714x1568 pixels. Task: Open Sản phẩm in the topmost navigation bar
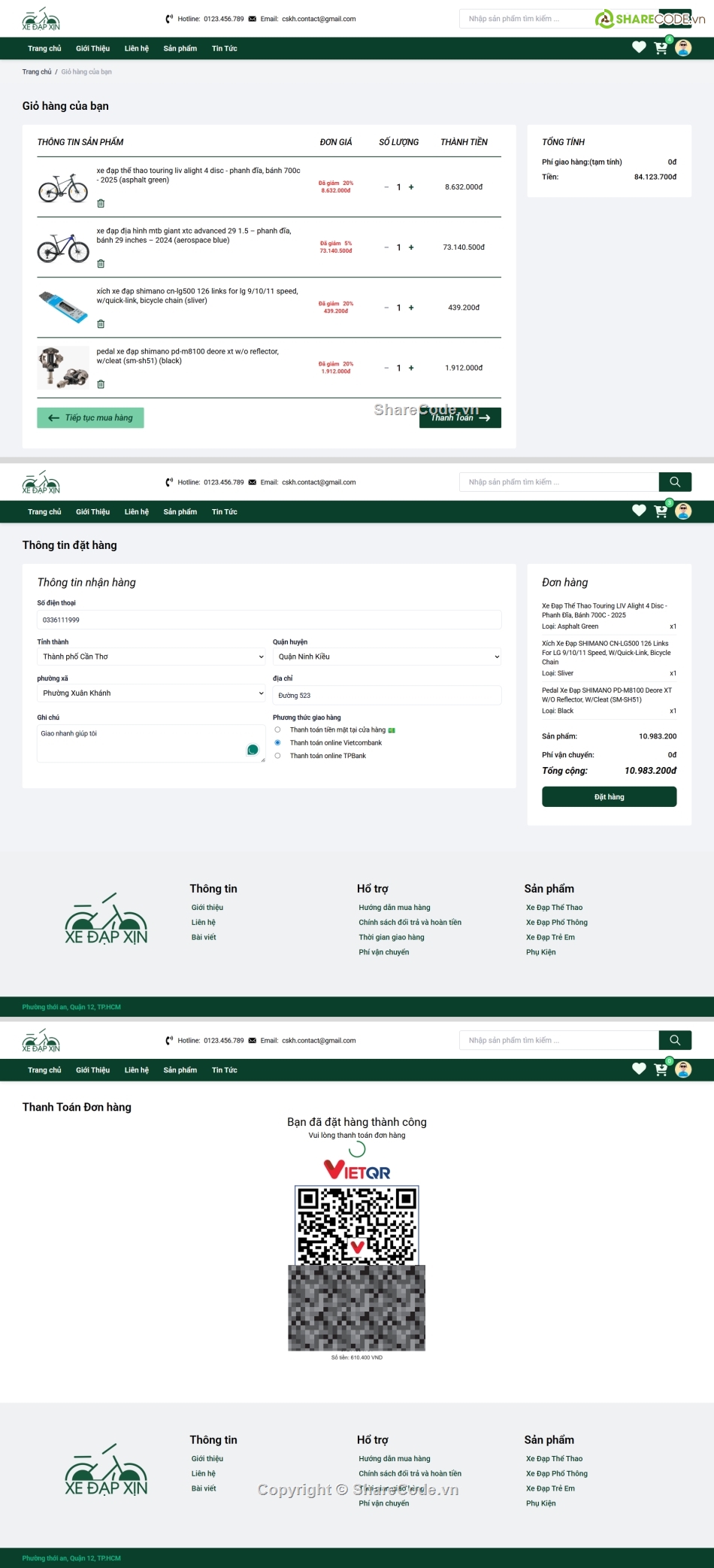coord(180,49)
